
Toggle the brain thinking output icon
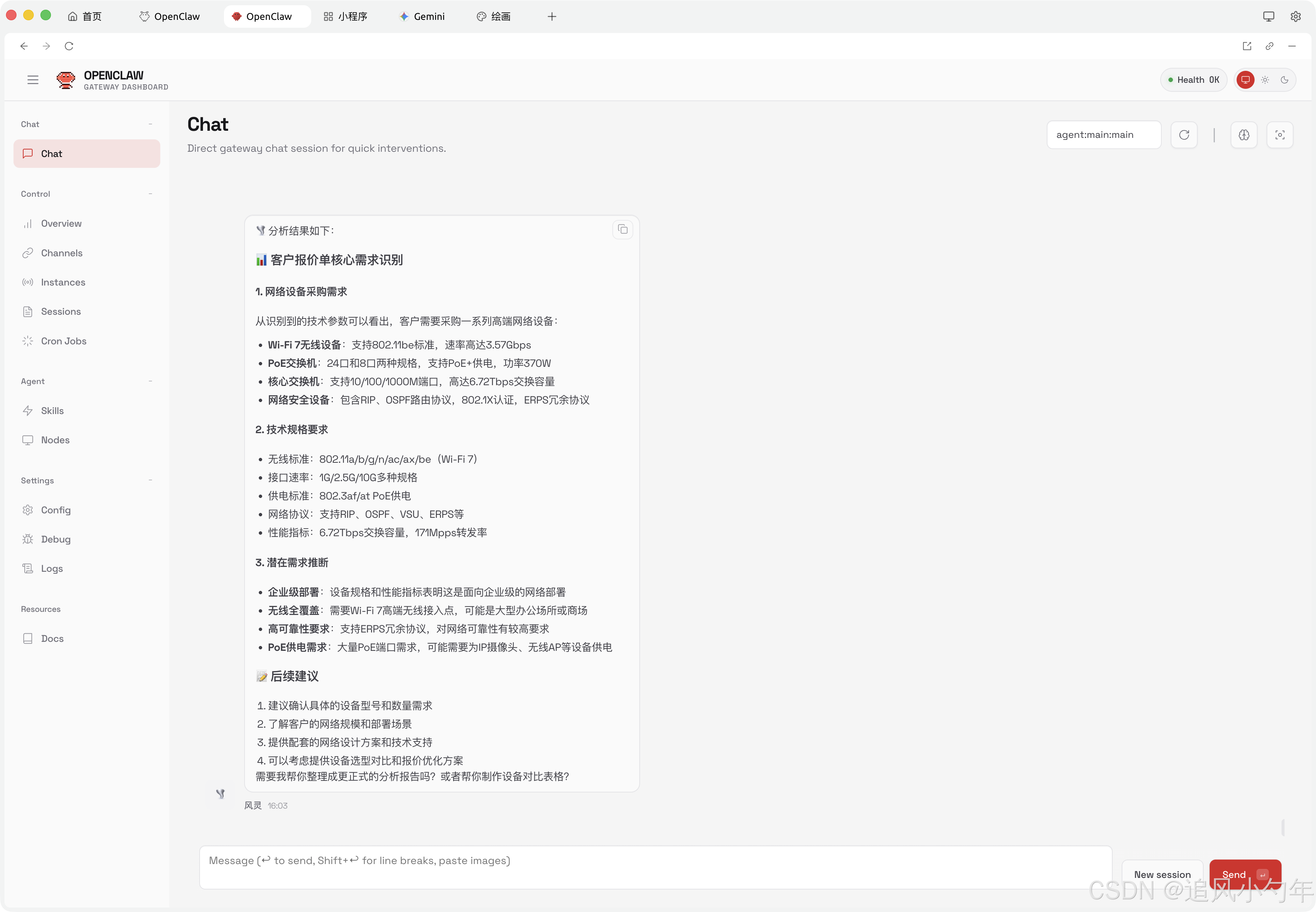coord(1244,135)
